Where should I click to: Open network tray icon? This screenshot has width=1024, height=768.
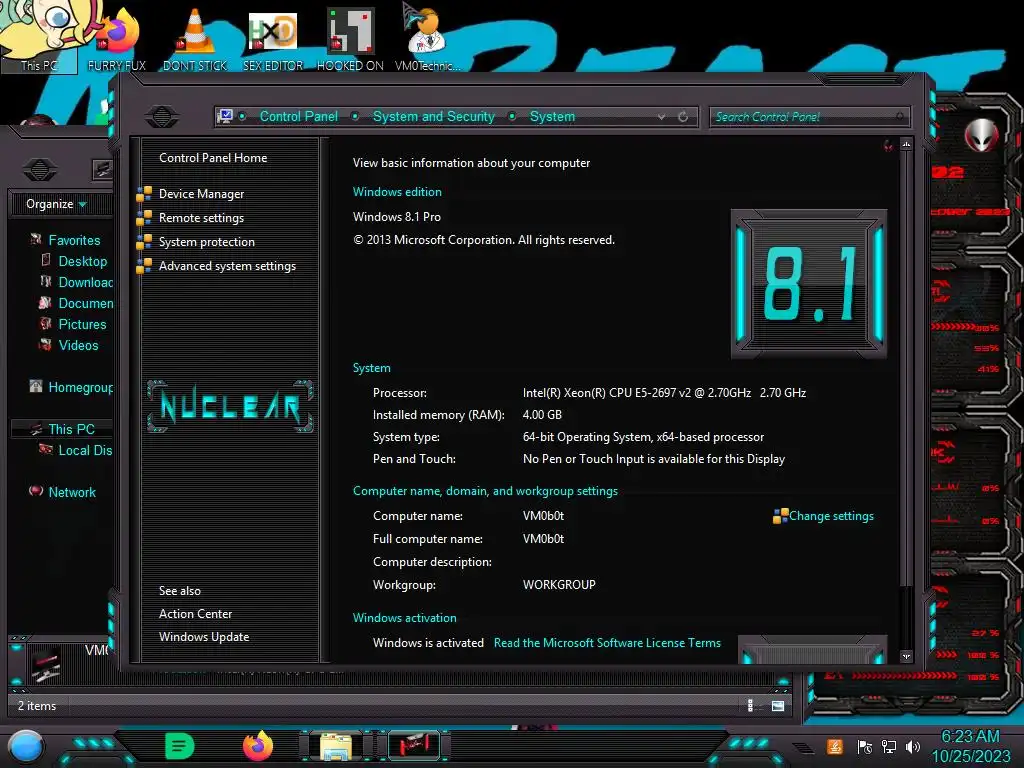point(889,746)
